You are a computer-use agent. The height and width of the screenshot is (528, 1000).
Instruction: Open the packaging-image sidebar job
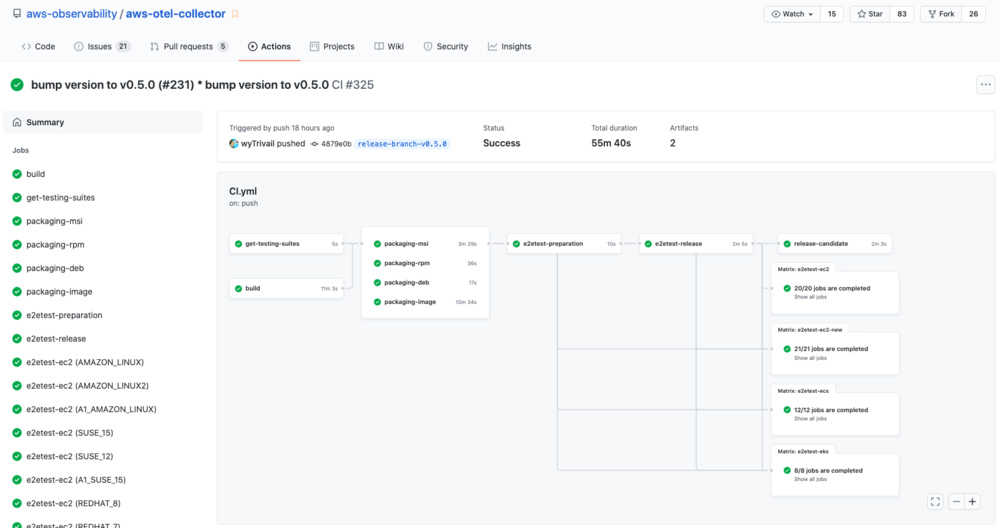point(59,292)
